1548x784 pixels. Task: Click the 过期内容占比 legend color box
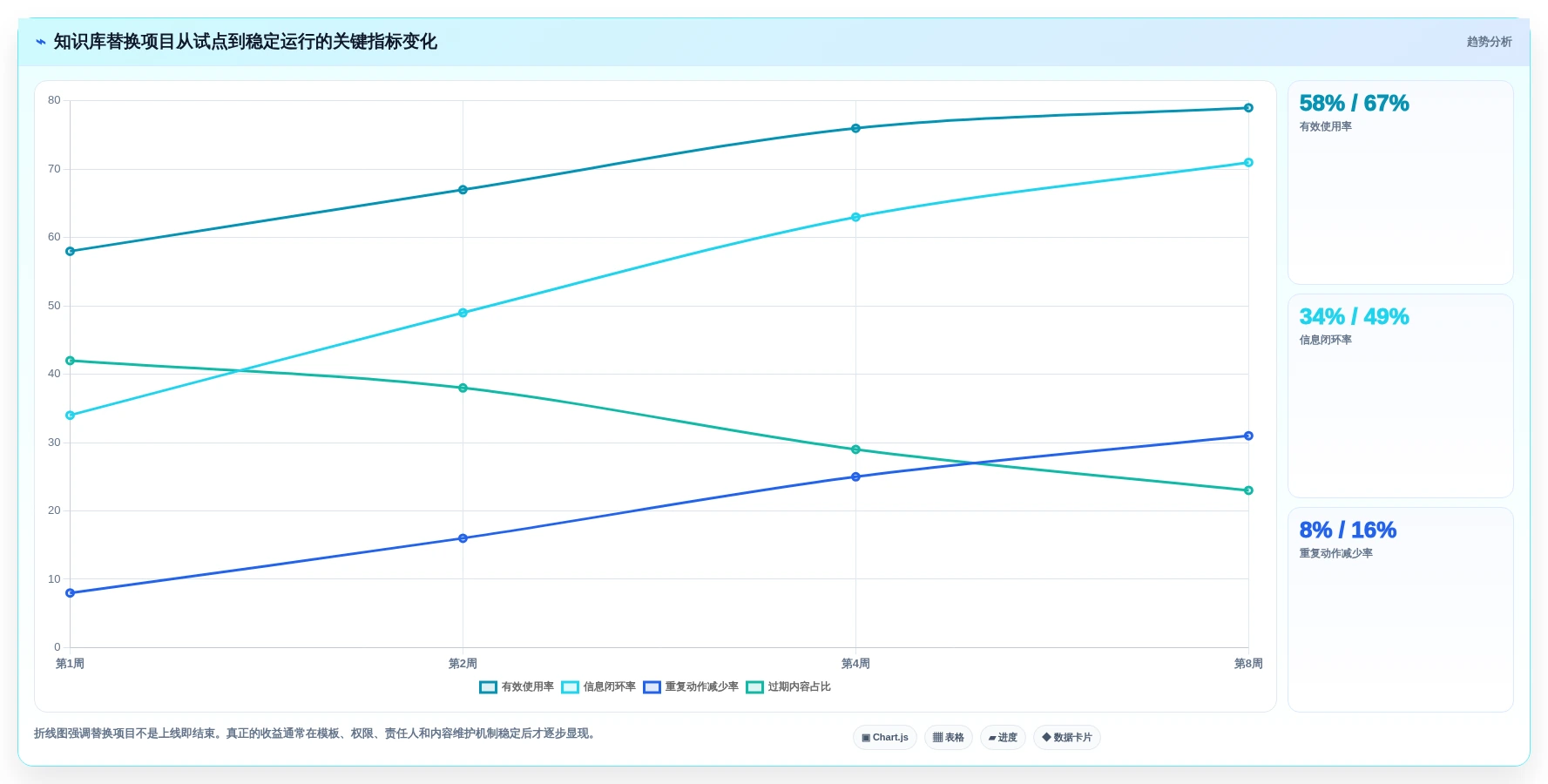coord(754,686)
